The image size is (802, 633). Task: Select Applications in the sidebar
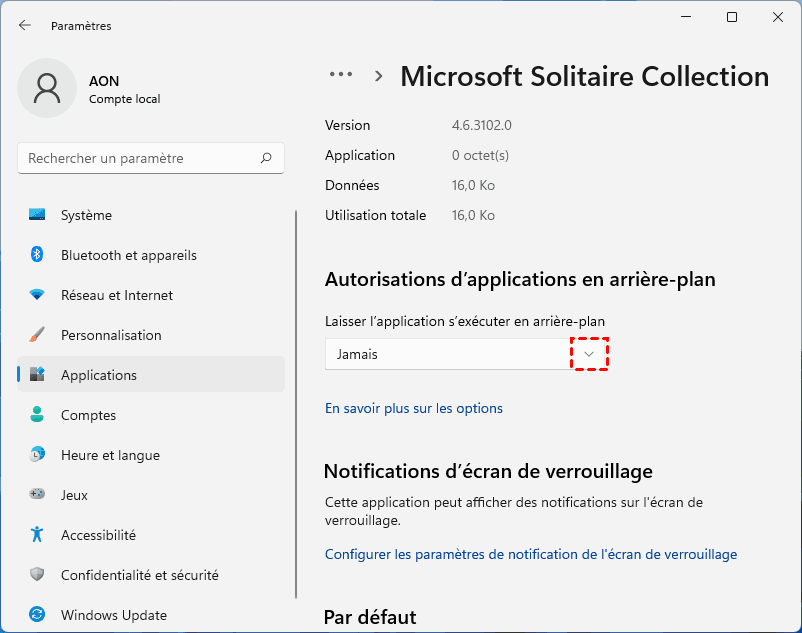tap(99, 375)
